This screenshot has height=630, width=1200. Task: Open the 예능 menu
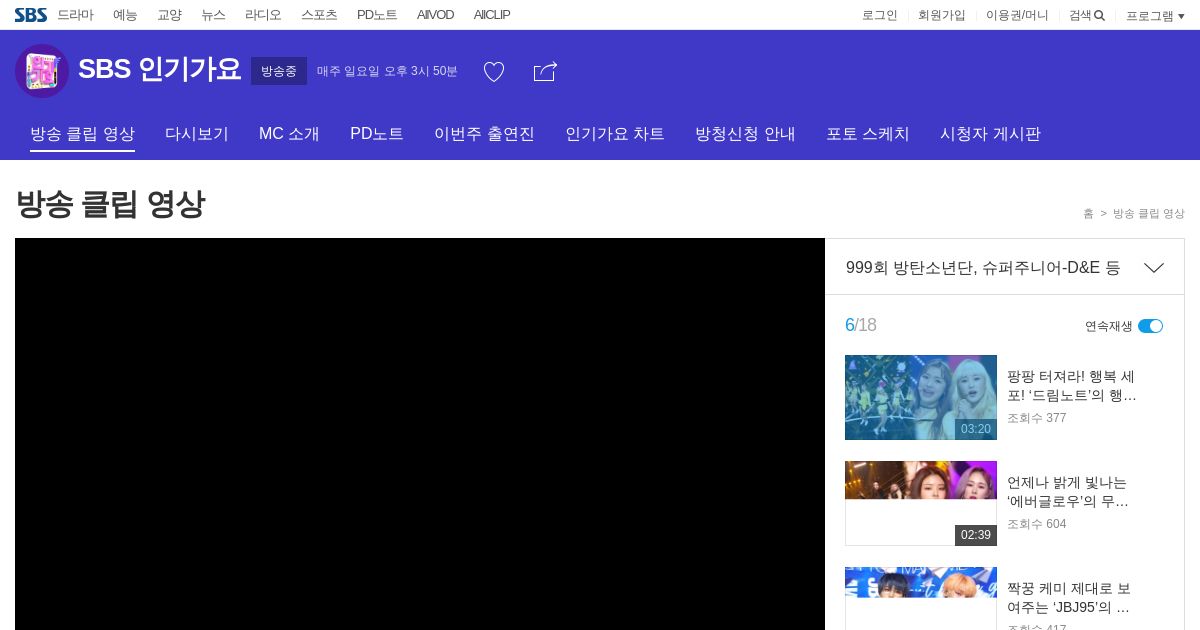pos(125,15)
